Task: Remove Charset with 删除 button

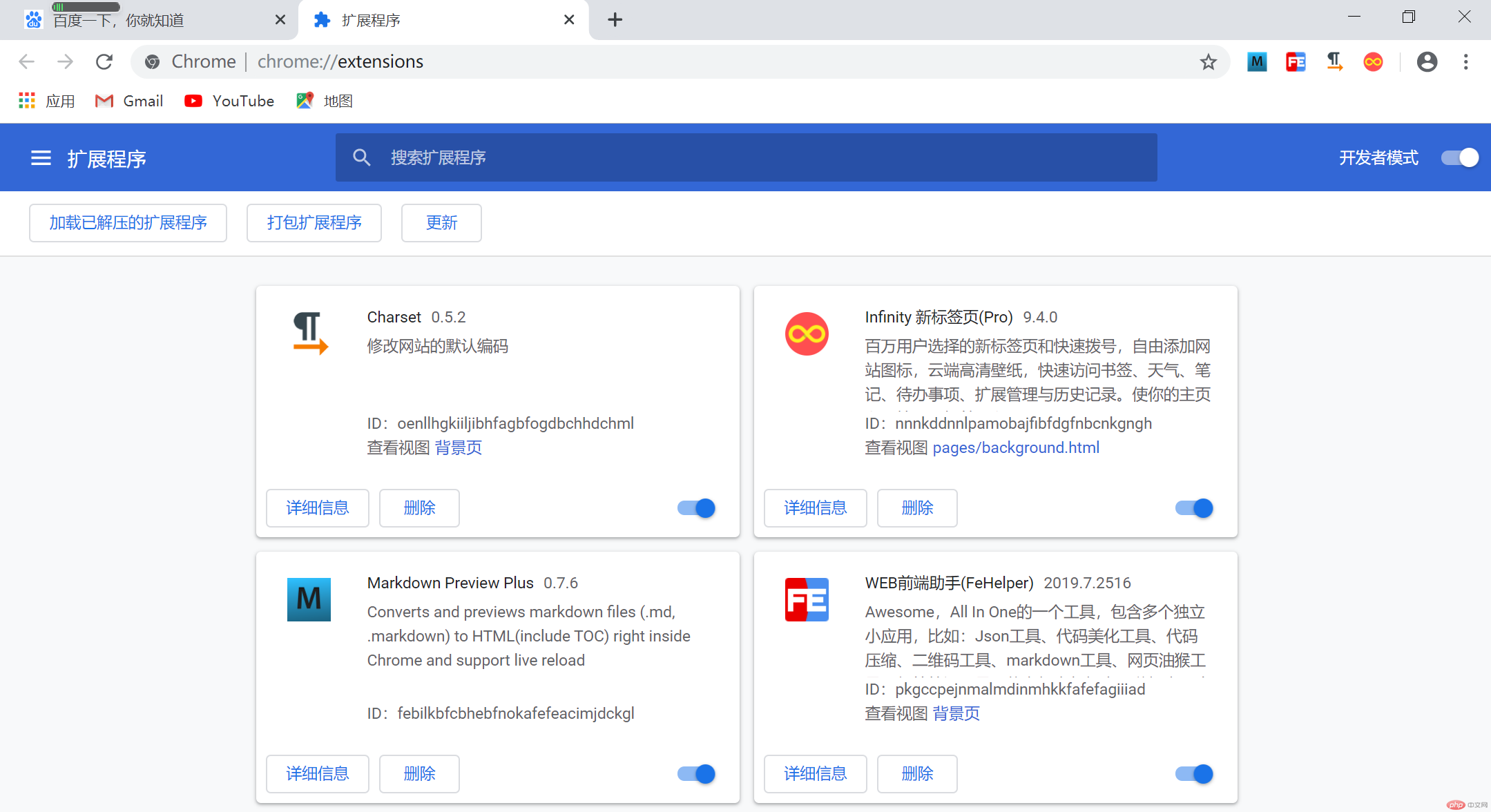Action: pos(419,508)
